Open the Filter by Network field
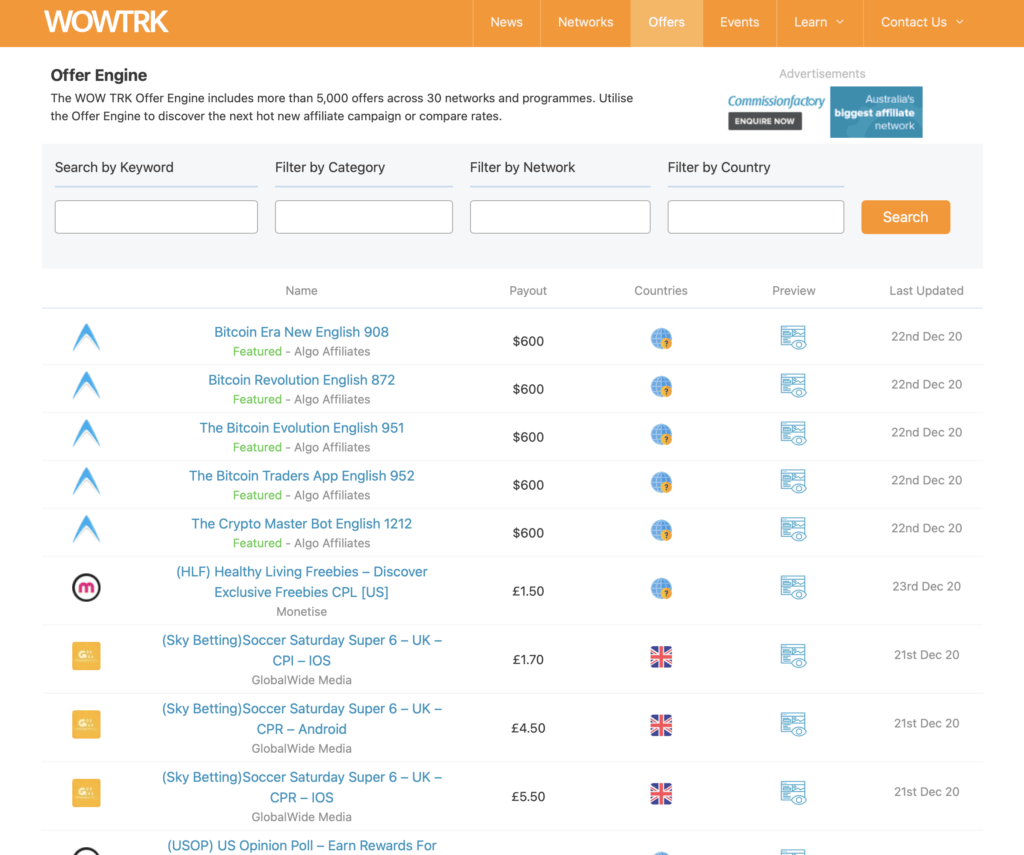This screenshot has width=1024, height=855. pyautogui.click(x=559, y=217)
